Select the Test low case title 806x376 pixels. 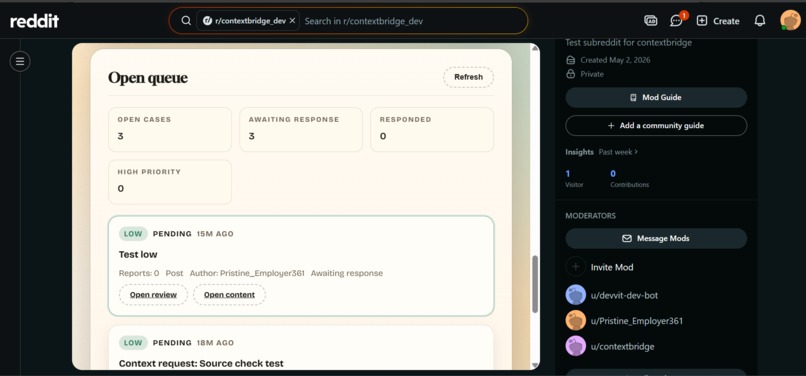click(138, 255)
